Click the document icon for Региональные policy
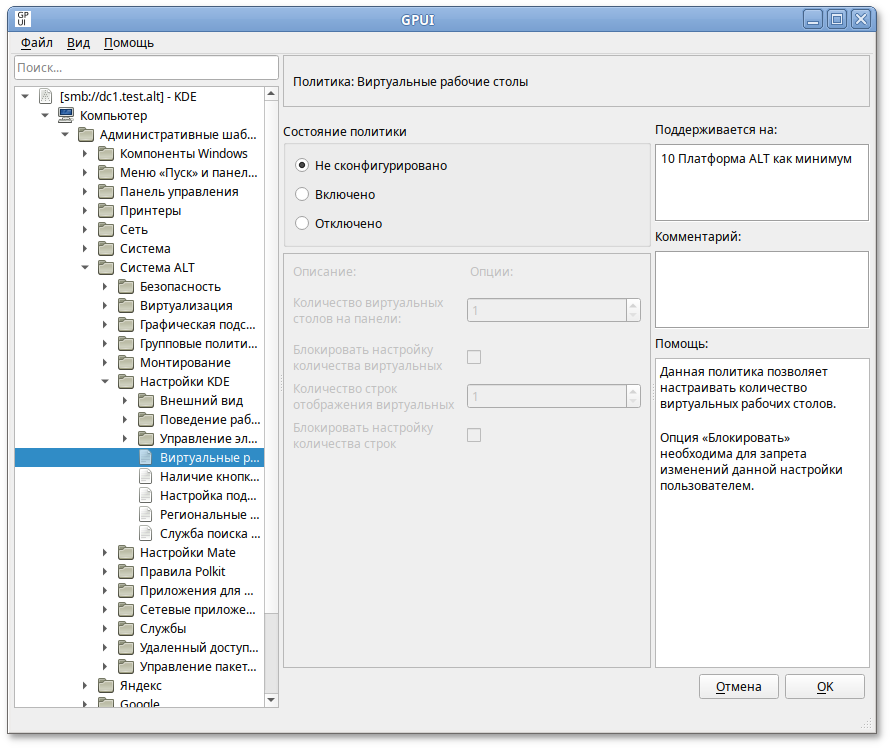The width and height of the screenshot is (890, 748). pyautogui.click(x=146, y=515)
